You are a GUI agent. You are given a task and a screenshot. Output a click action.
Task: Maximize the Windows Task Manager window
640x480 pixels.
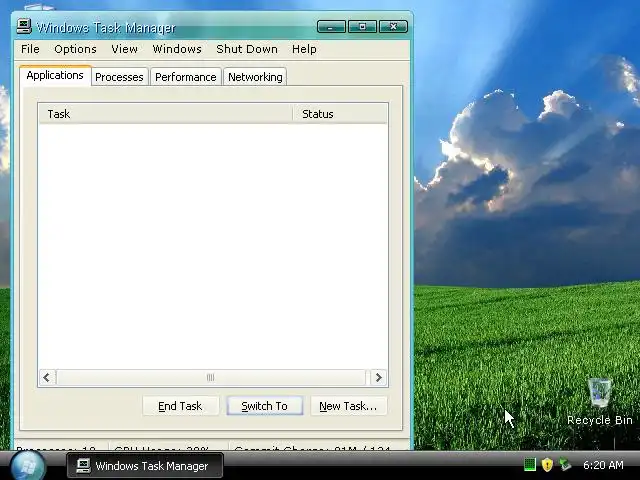click(x=362, y=27)
